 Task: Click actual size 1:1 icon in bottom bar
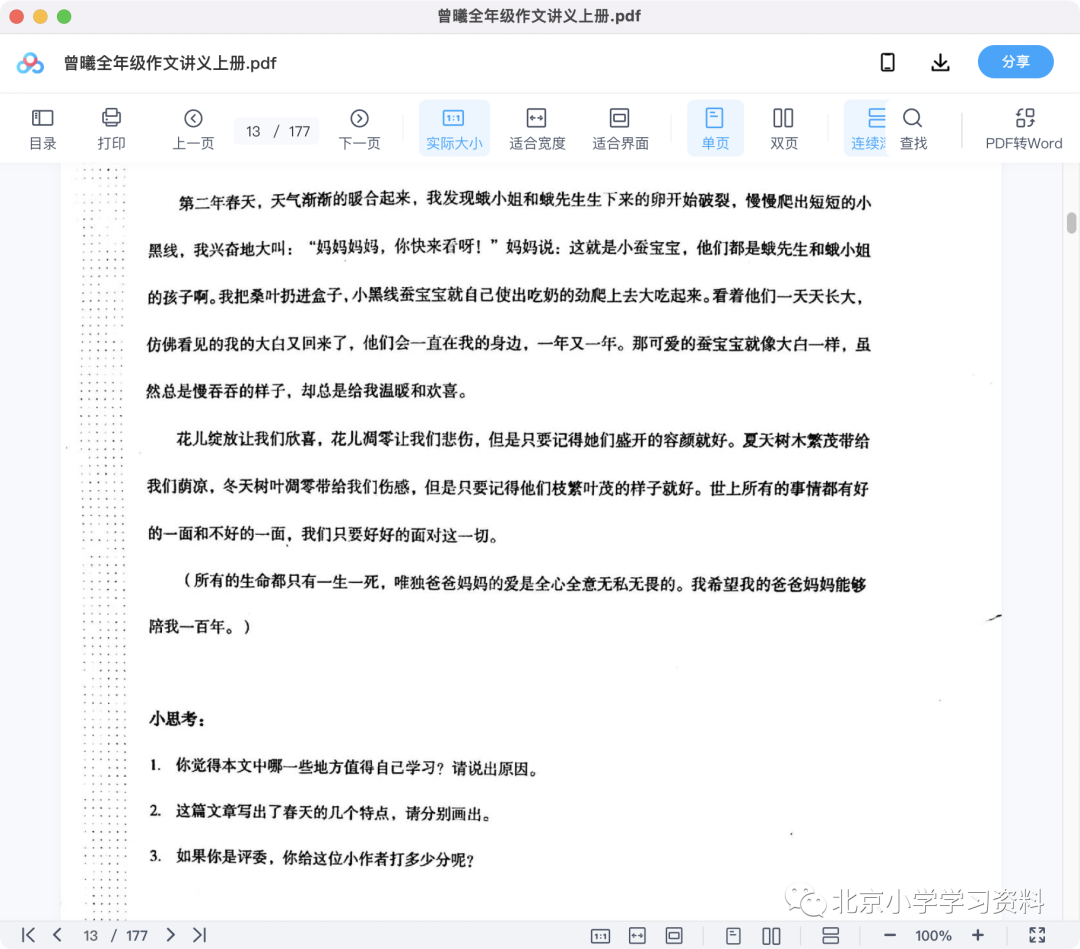(601, 936)
